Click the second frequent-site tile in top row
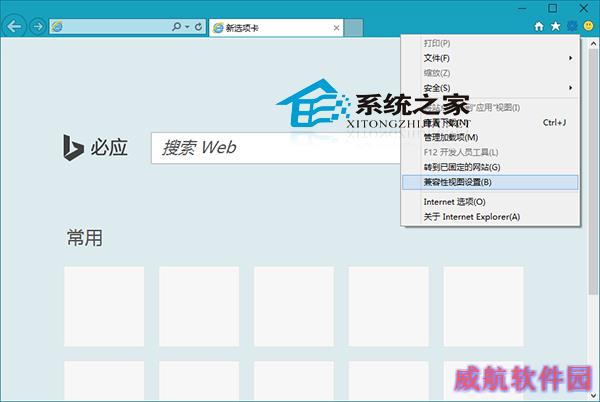 pyautogui.click(x=199, y=307)
